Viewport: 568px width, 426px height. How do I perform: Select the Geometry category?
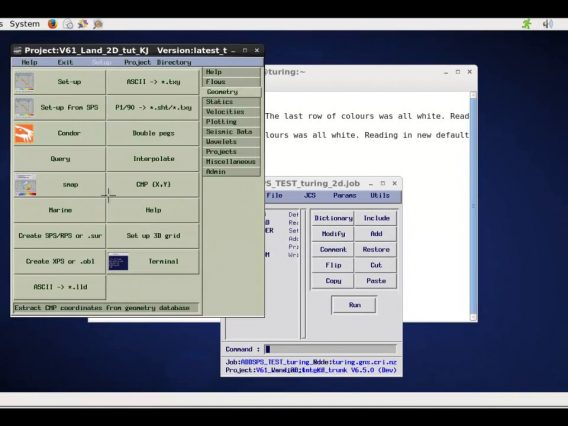231,92
